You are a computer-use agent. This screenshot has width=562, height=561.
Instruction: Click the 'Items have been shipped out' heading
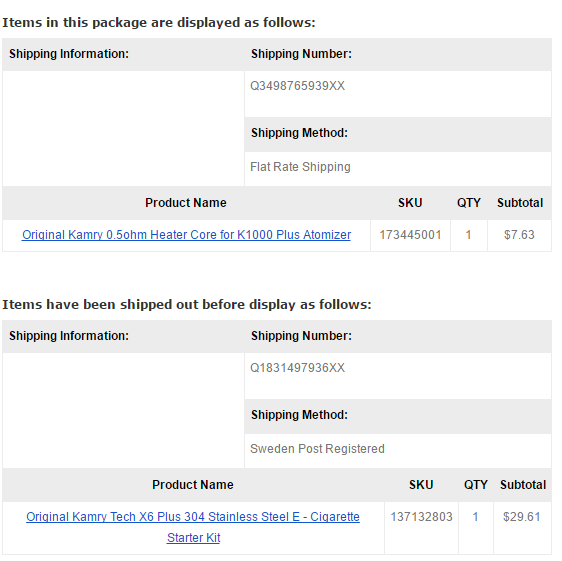pos(187,305)
